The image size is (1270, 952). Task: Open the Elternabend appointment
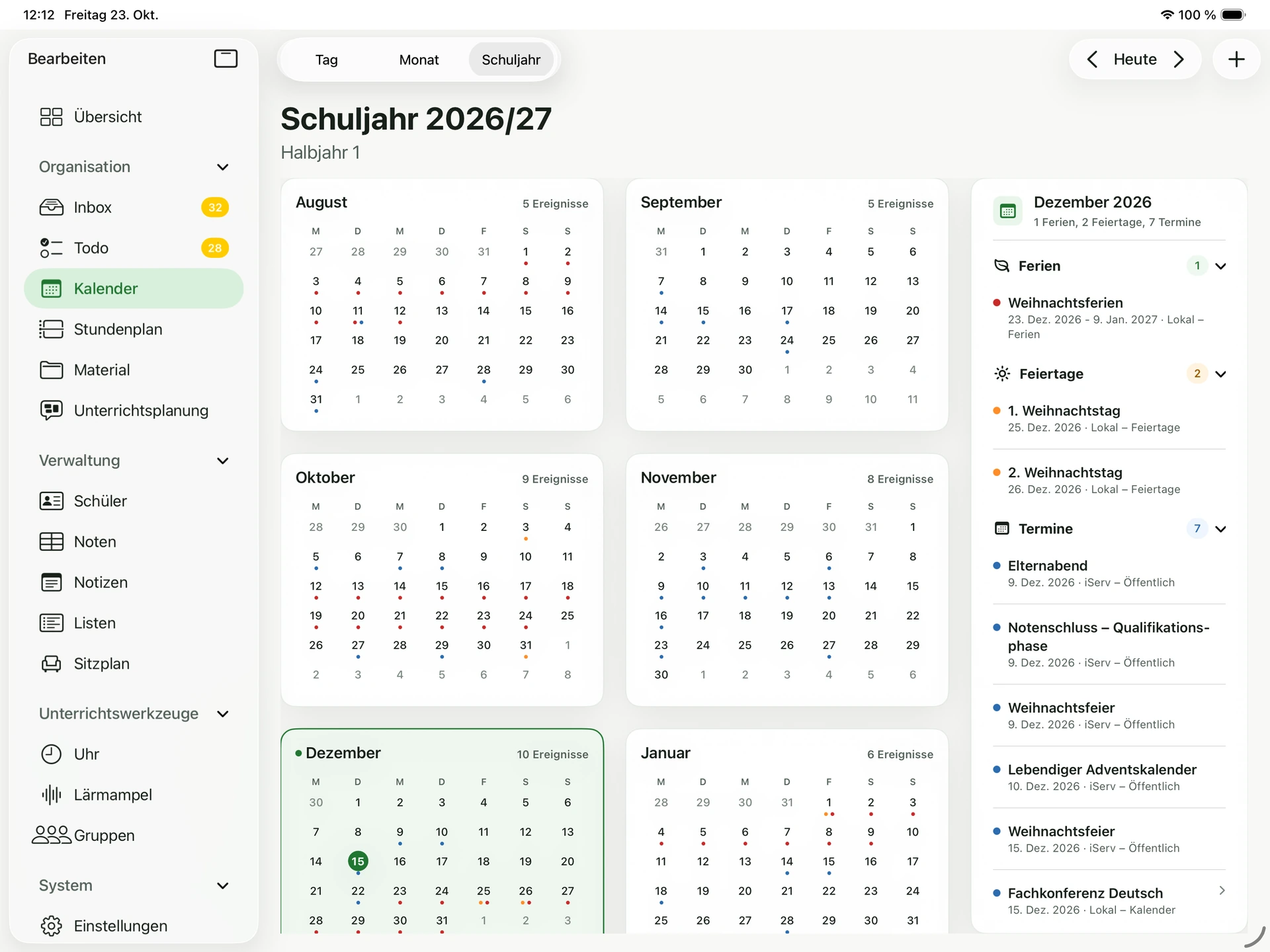coord(1109,574)
